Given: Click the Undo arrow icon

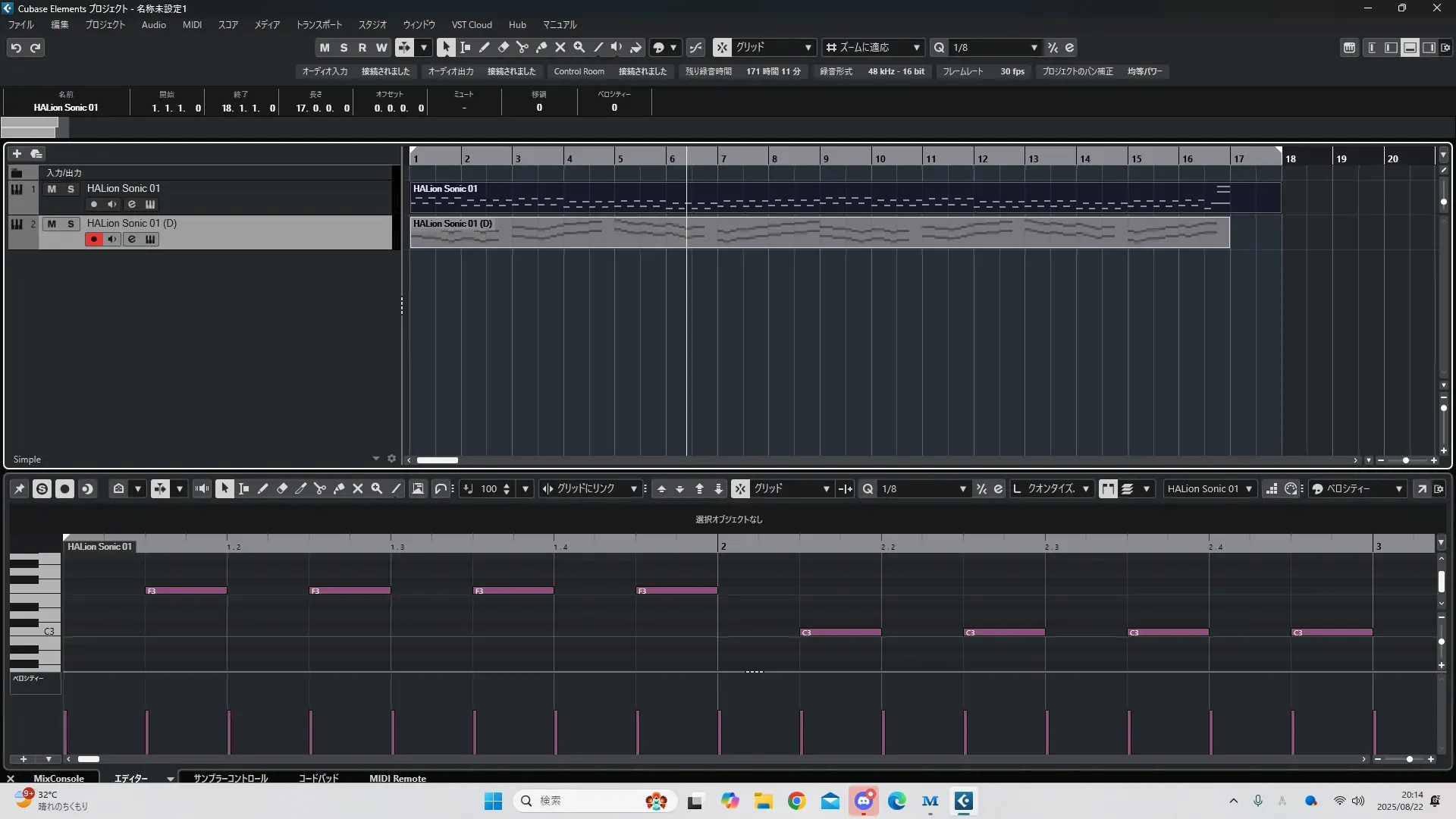Looking at the screenshot, I should pos(16,48).
